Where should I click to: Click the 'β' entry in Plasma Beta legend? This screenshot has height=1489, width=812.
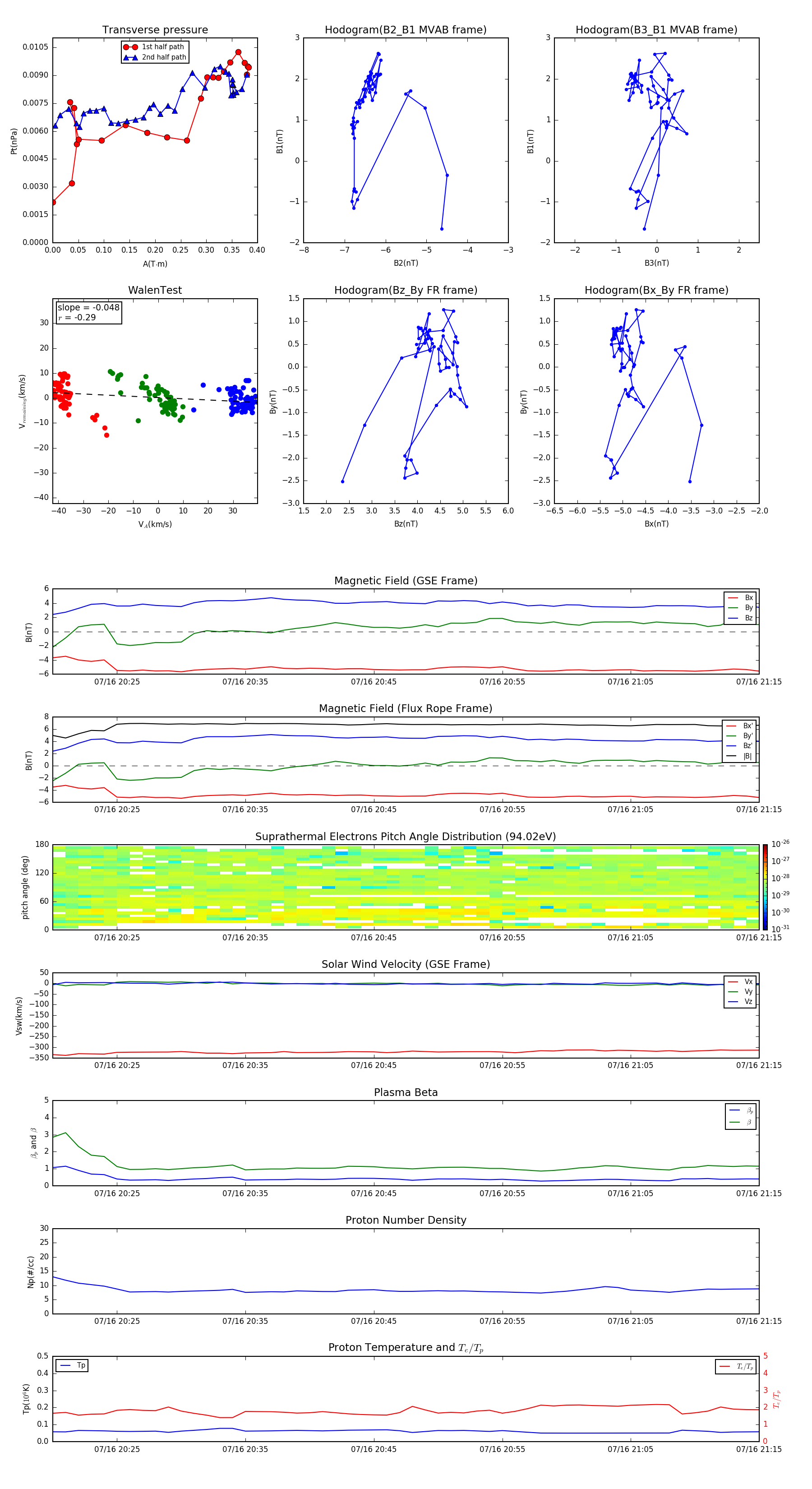[x=742, y=1122]
